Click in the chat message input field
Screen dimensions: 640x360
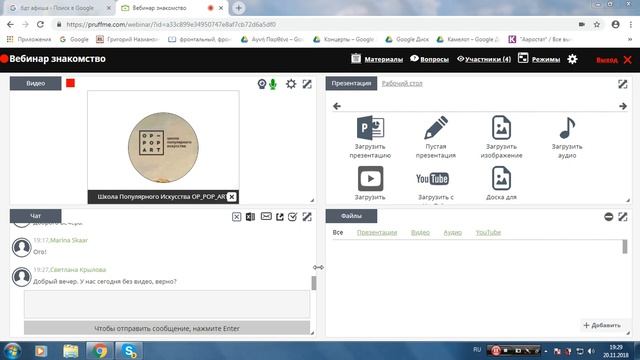tap(167, 304)
